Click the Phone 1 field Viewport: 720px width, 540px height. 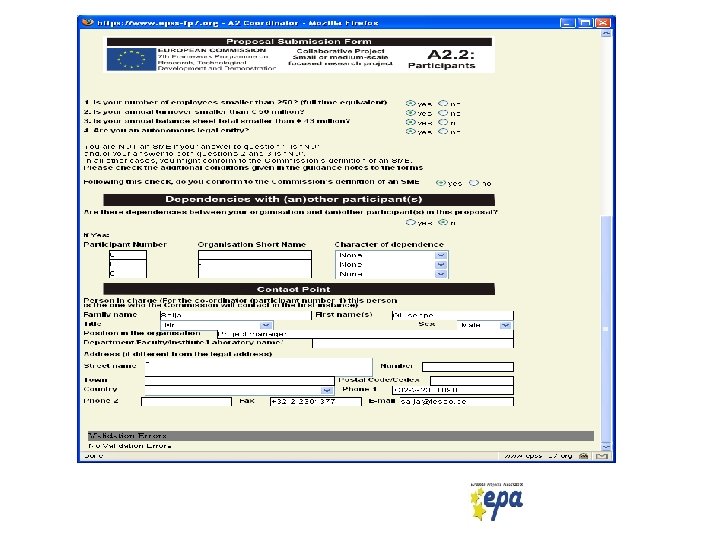[x=453, y=390]
